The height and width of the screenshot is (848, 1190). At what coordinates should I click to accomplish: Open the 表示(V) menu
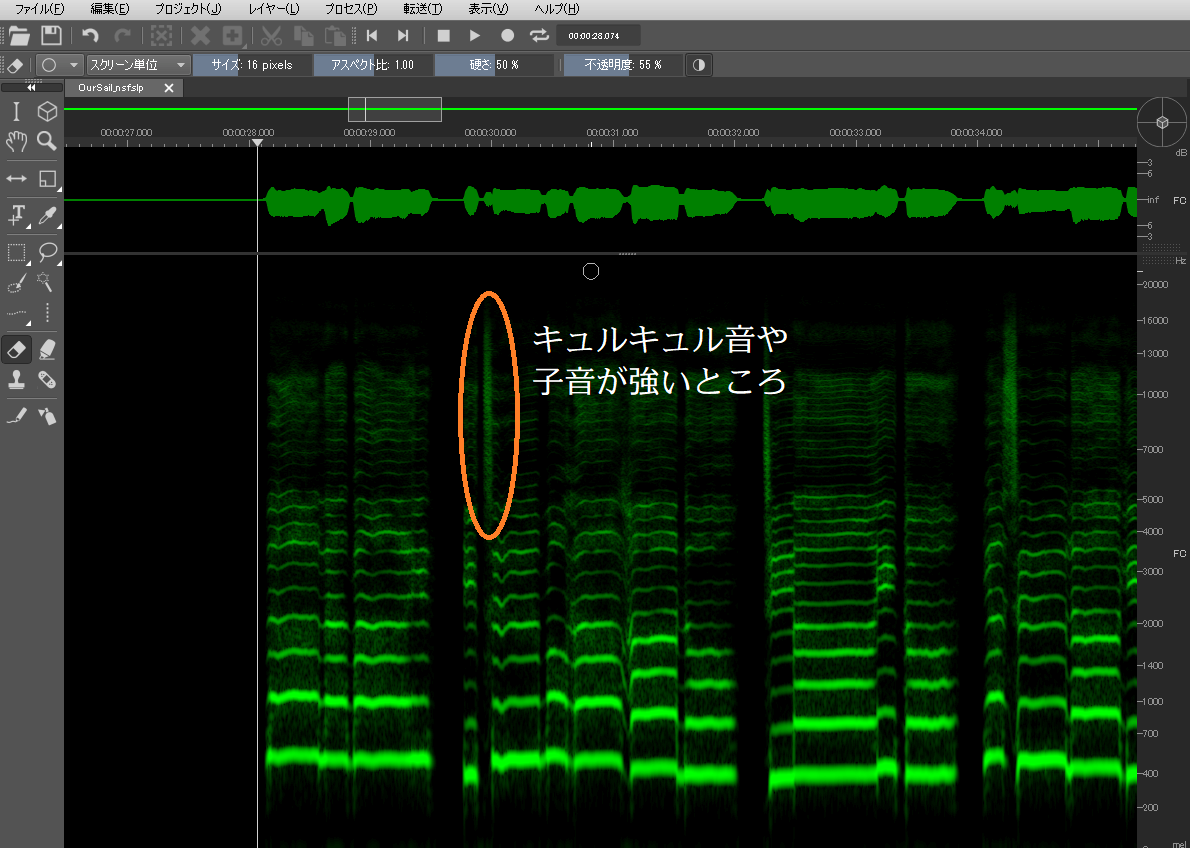[x=488, y=9]
